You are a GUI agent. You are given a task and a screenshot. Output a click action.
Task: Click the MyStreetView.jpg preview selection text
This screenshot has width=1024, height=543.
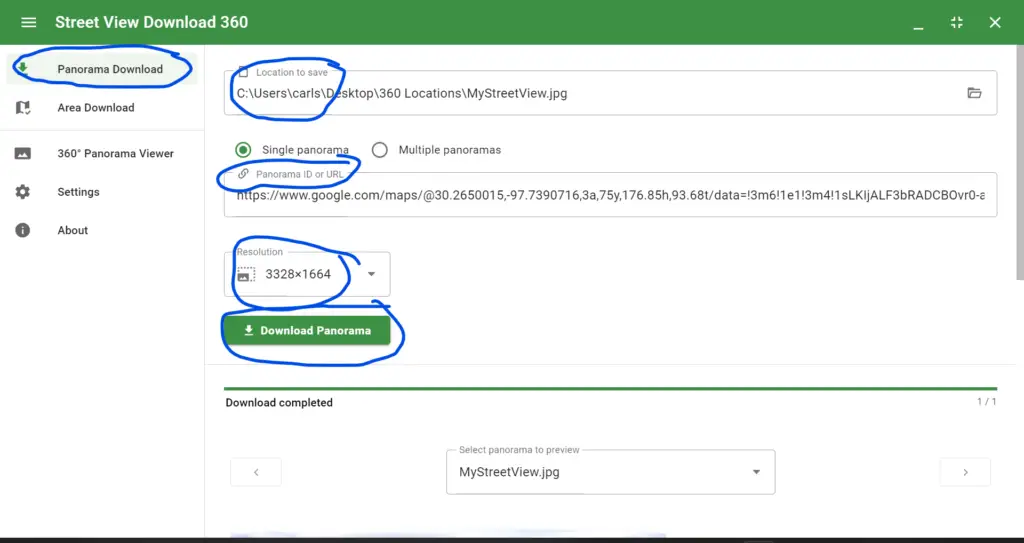point(509,472)
